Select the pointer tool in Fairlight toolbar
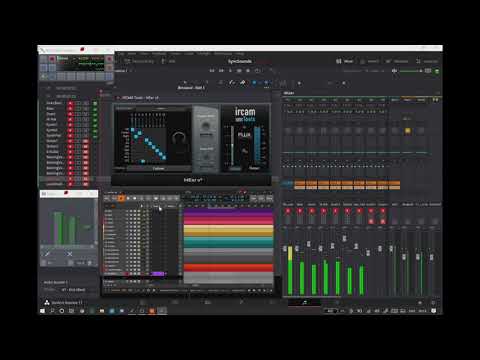480x360 pixels. pos(185,83)
